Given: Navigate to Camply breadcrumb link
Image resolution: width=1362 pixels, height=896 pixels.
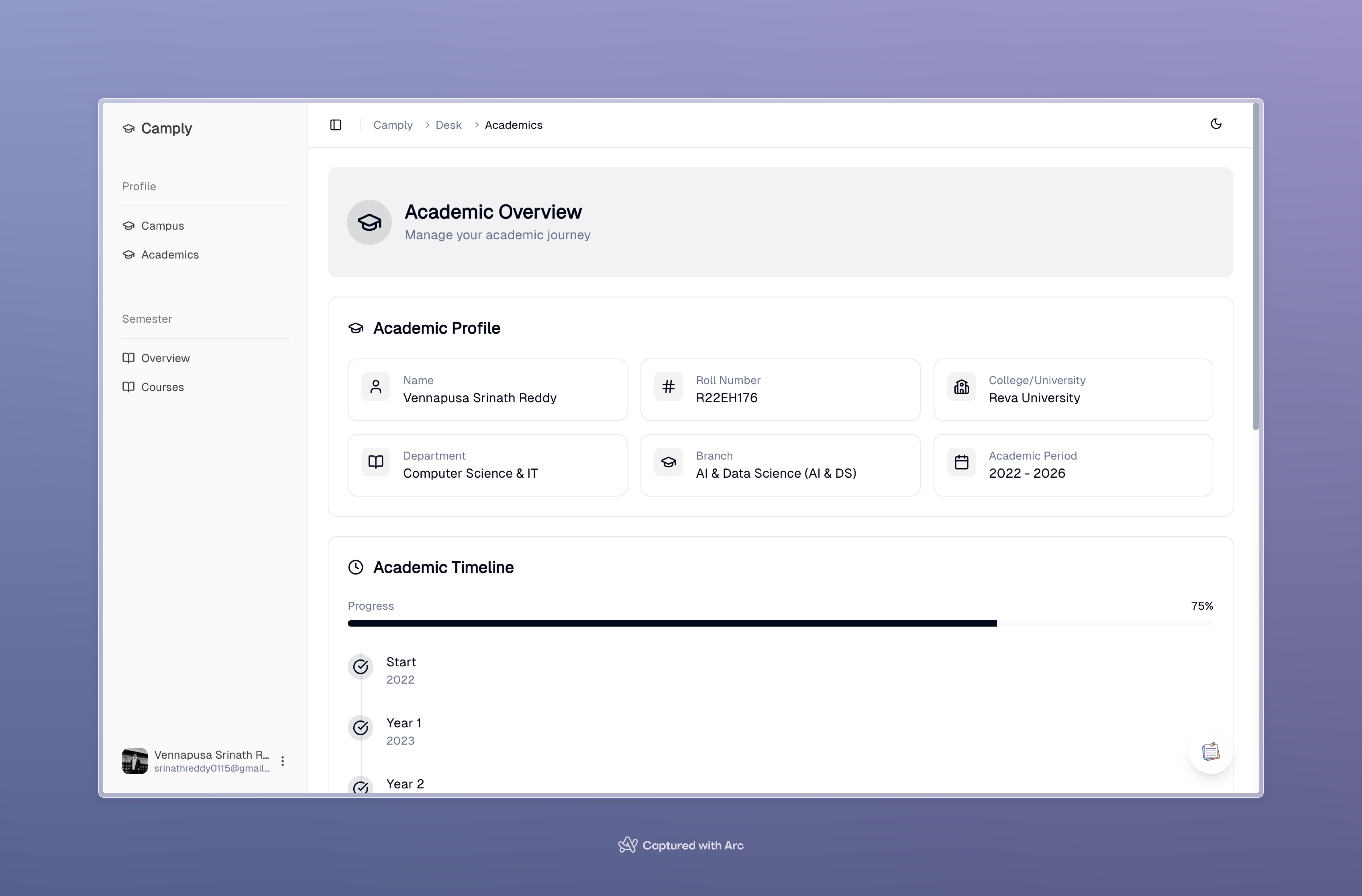Looking at the screenshot, I should point(393,125).
